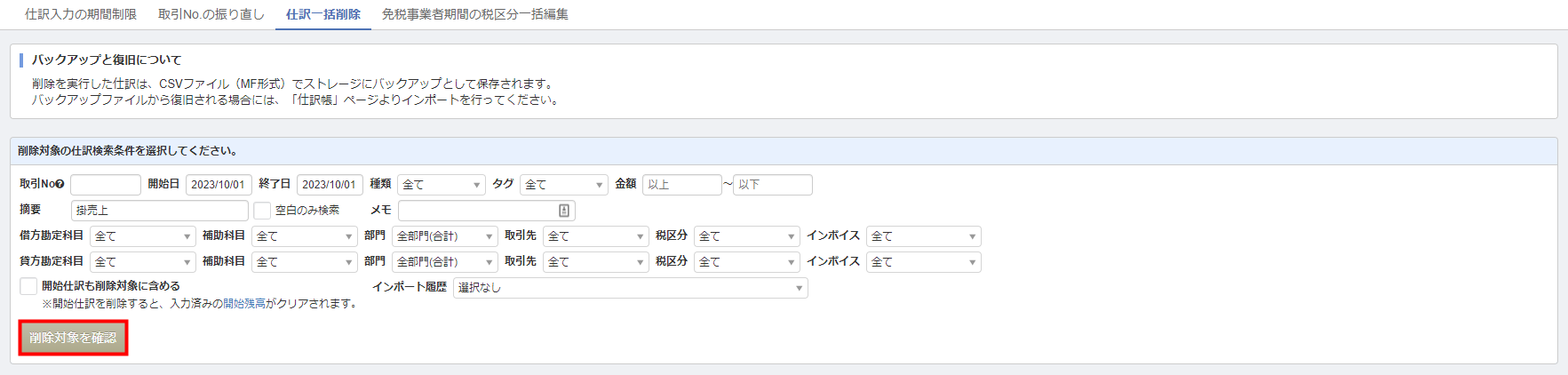Open the タグ dropdown
1568x375 pixels.
(564, 185)
